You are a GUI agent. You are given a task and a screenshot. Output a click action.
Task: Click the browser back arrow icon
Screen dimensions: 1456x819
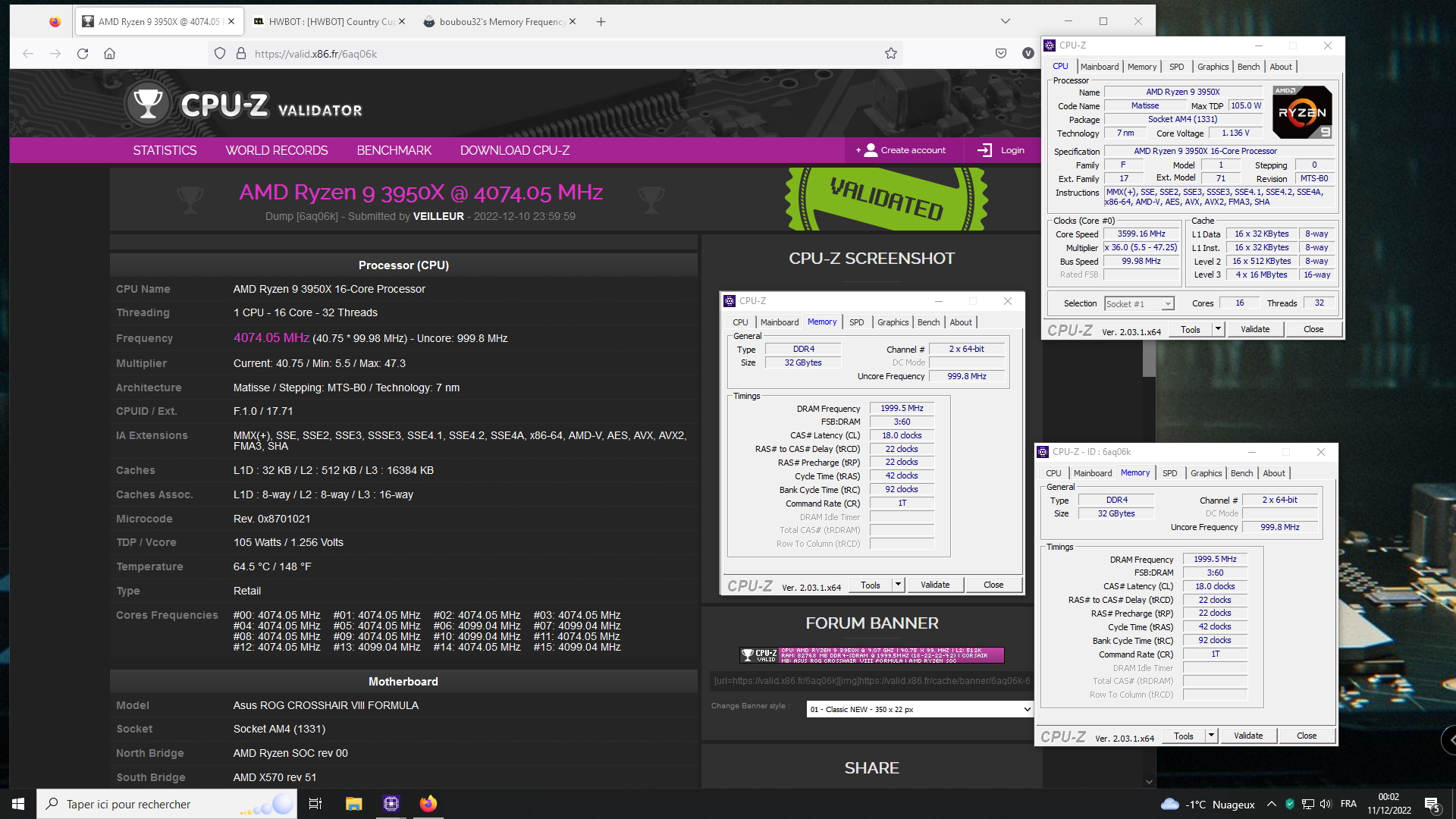(x=28, y=53)
